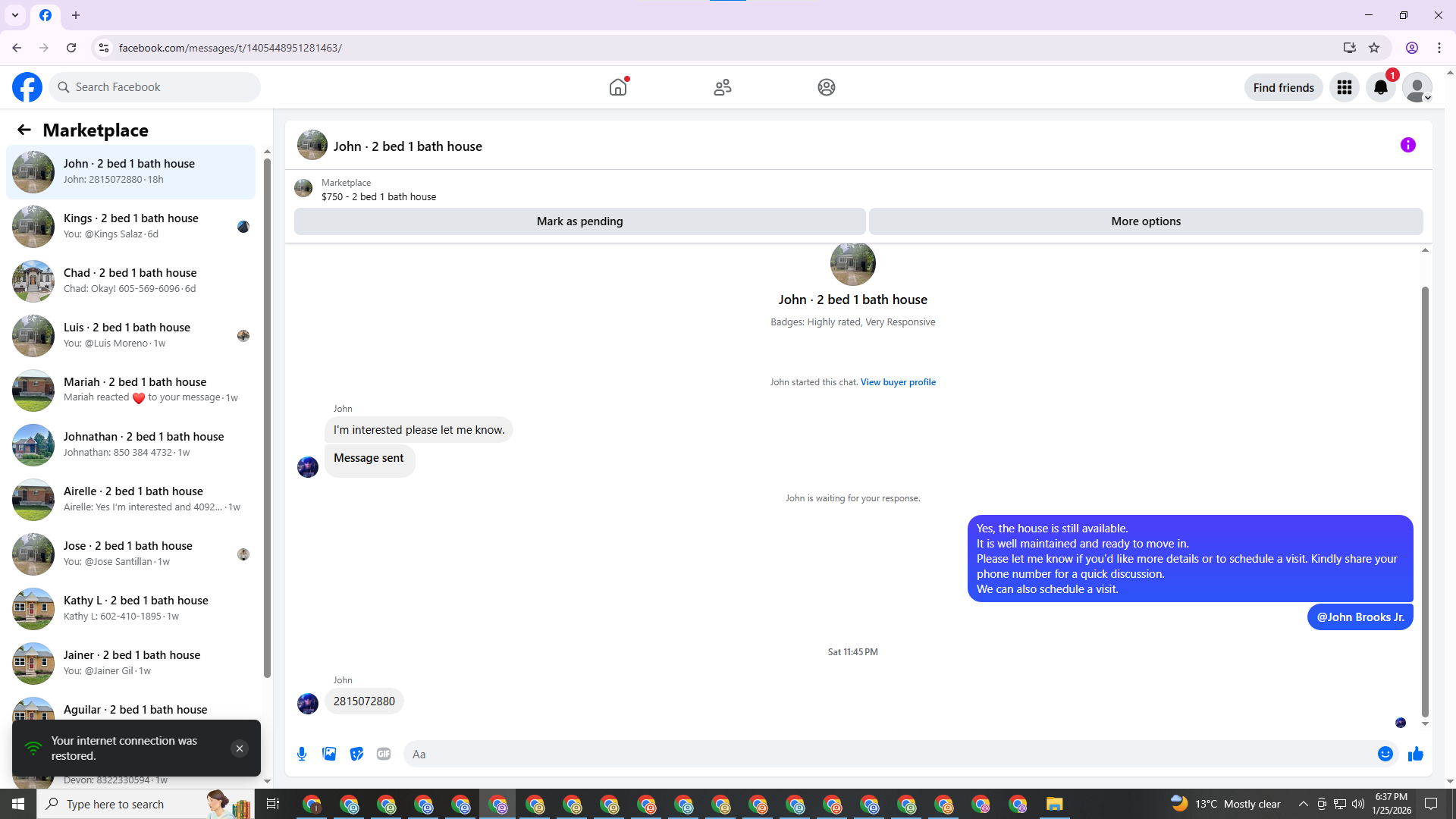Show hidden system tray icons

(x=1303, y=804)
